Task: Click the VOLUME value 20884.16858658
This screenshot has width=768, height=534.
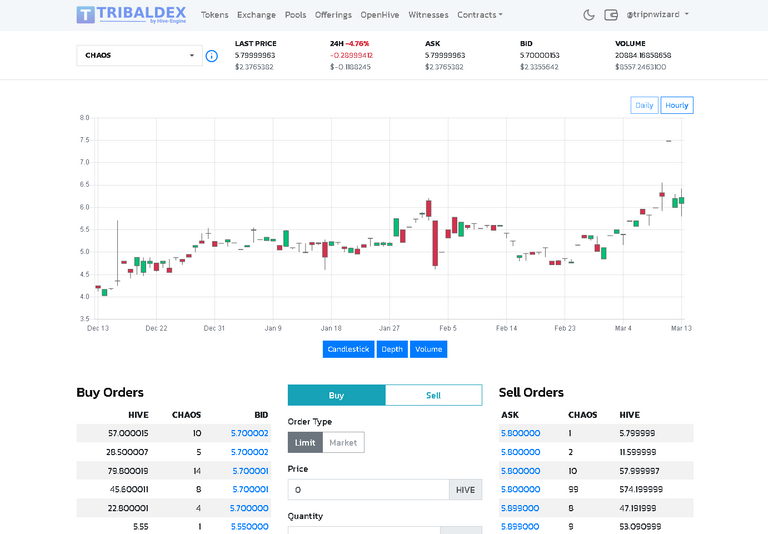Action: pyautogui.click(x=643, y=55)
